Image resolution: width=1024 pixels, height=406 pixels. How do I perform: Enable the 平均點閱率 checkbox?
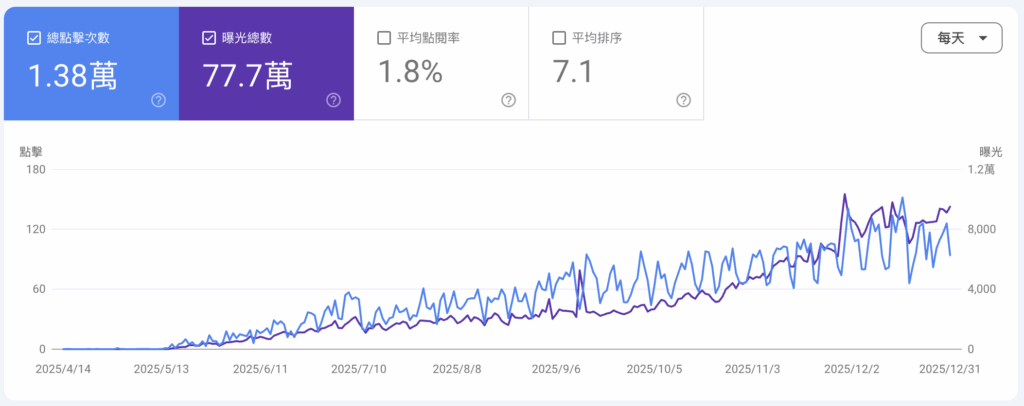tap(384, 38)
